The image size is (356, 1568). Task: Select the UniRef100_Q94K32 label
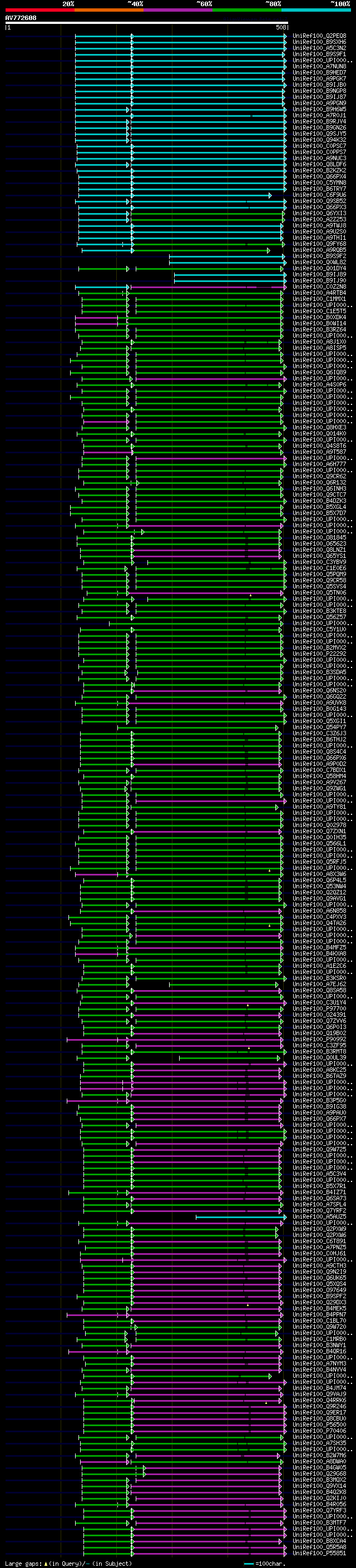[x=319, y=140]
